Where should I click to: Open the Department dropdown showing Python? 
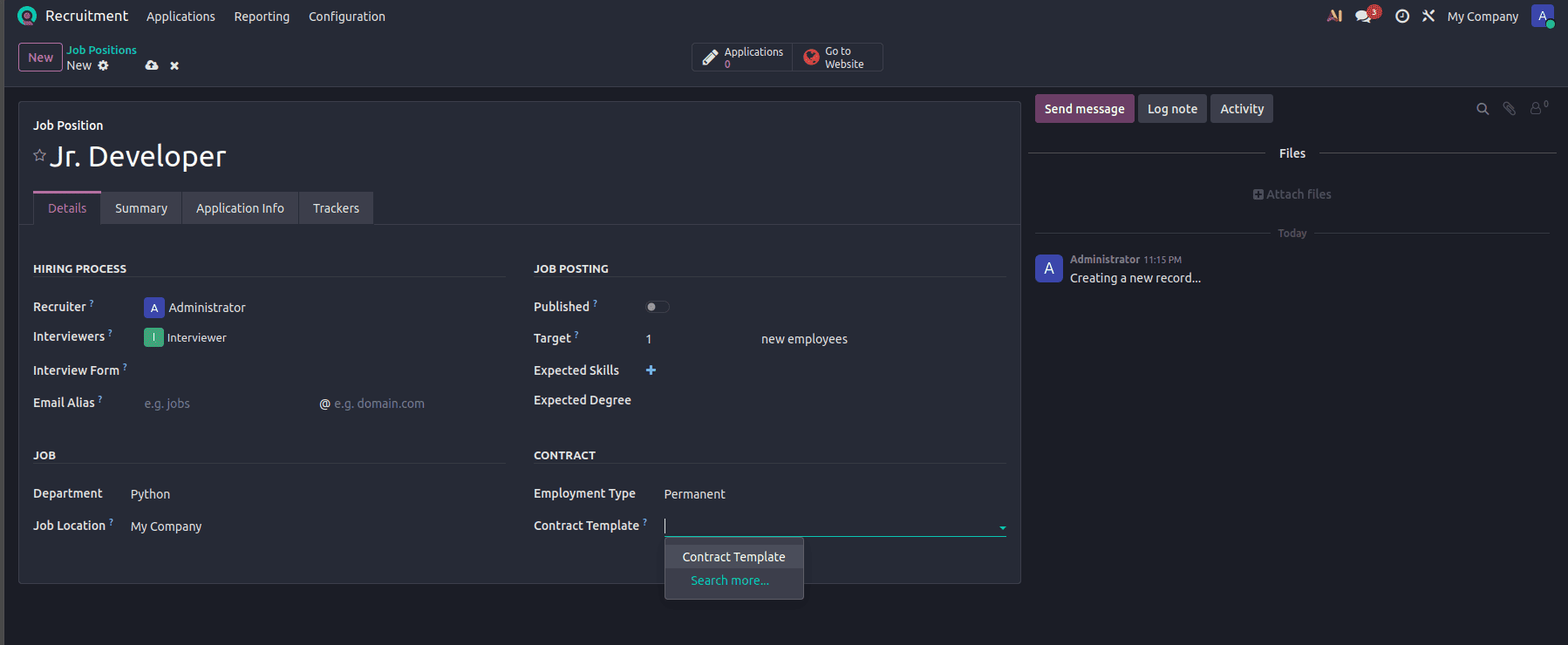coord(317,494)
